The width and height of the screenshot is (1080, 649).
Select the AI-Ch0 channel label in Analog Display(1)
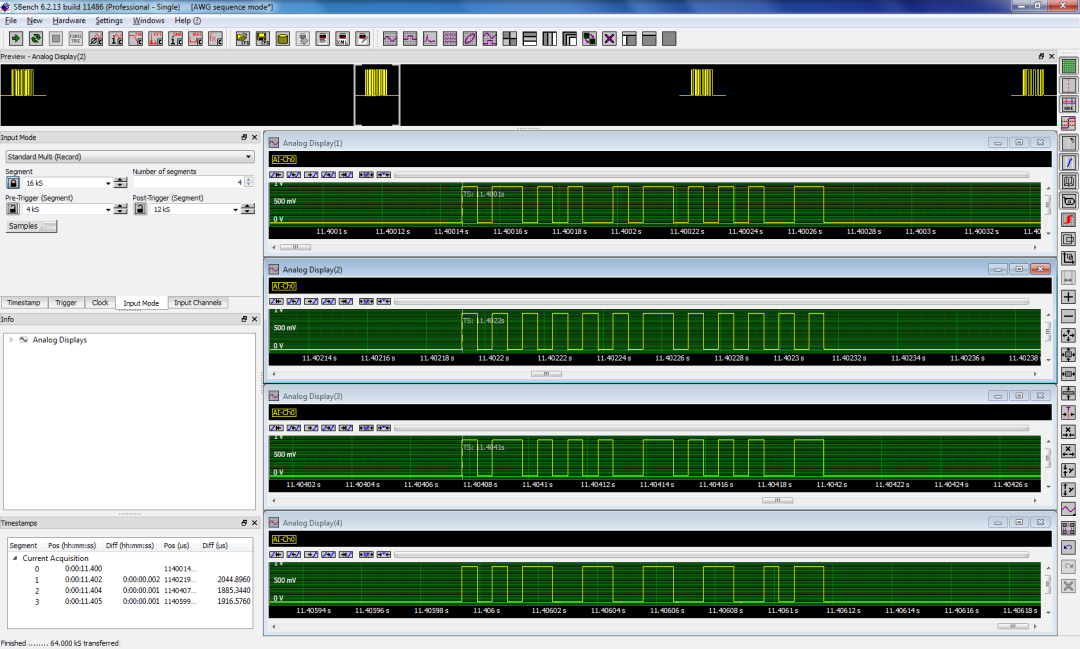pyautogui.click(x=284, y=159)
